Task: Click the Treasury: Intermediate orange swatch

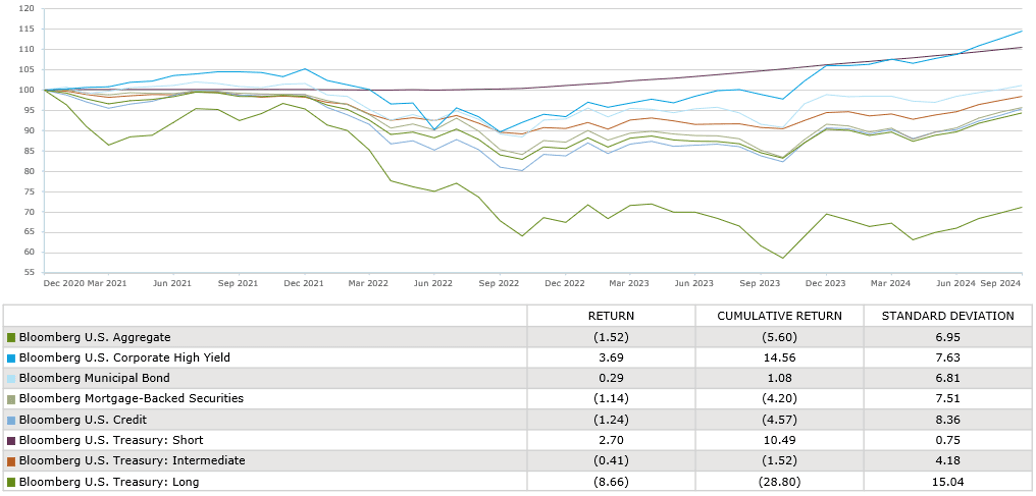Action: tap(11, 461)
